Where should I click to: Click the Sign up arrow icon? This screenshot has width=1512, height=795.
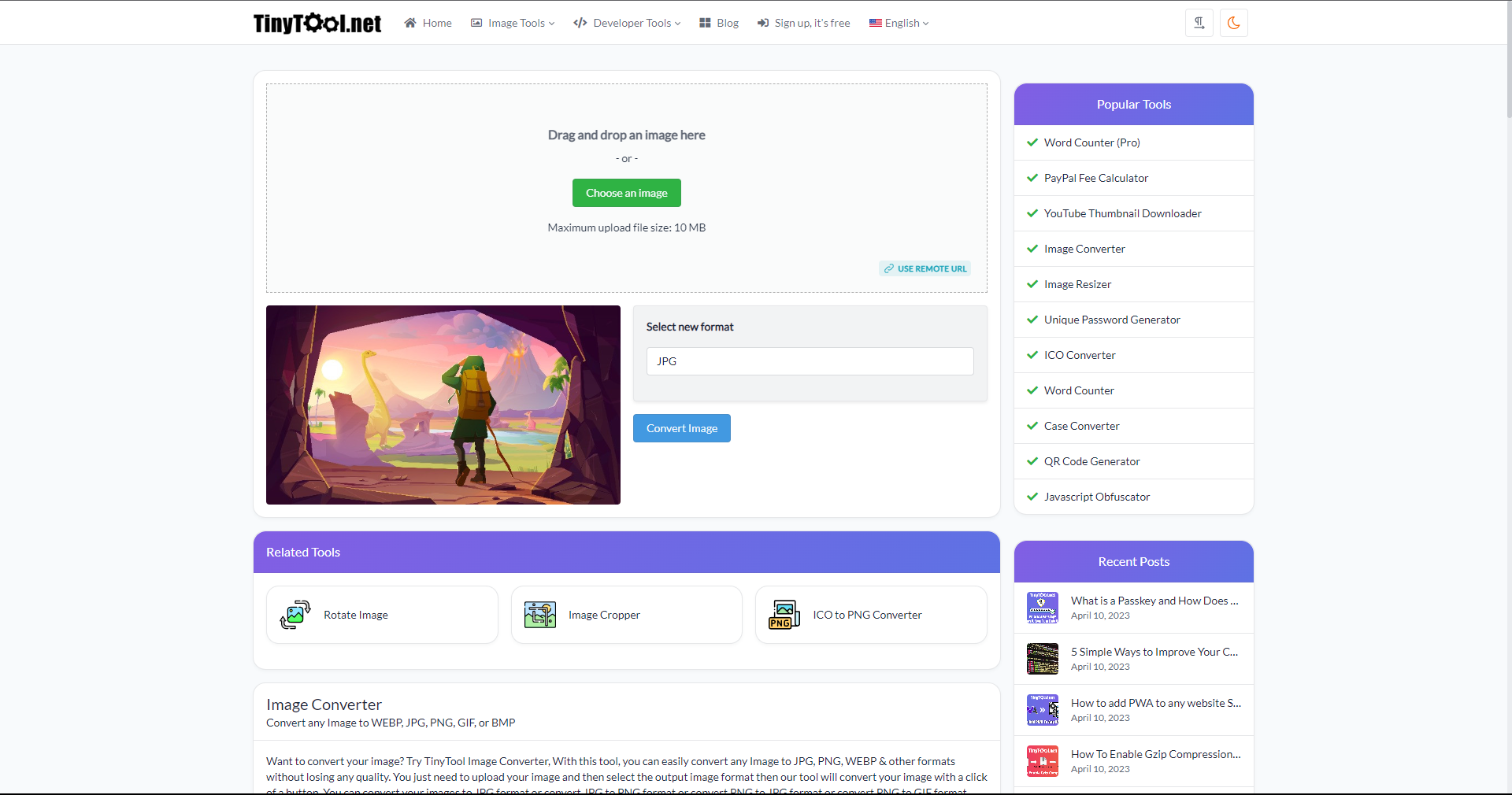(x=762, y=23)
